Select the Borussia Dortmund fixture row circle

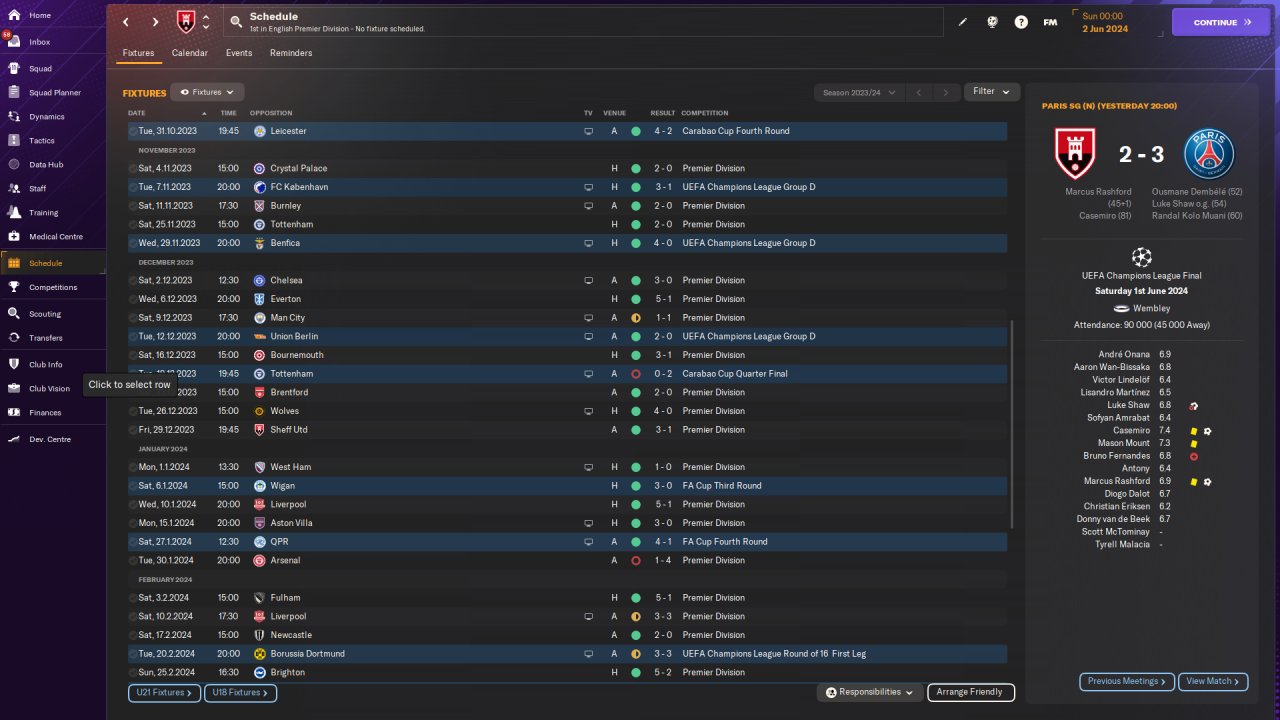(x=133, y=654)
